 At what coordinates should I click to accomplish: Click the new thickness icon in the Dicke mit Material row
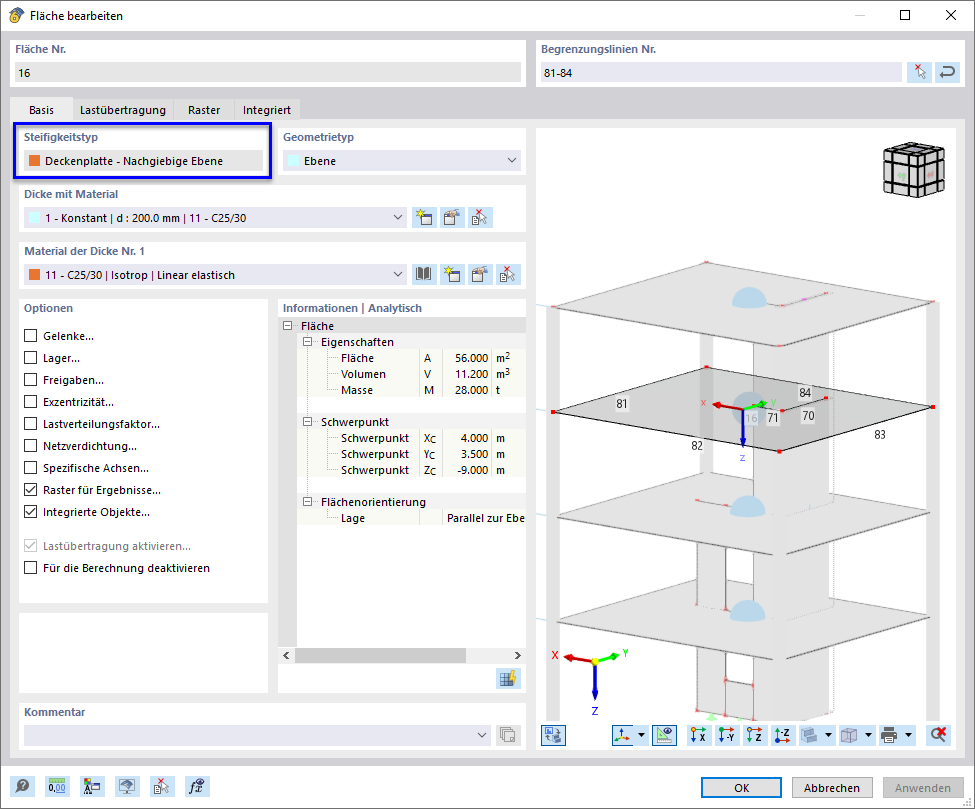point(425,218)
